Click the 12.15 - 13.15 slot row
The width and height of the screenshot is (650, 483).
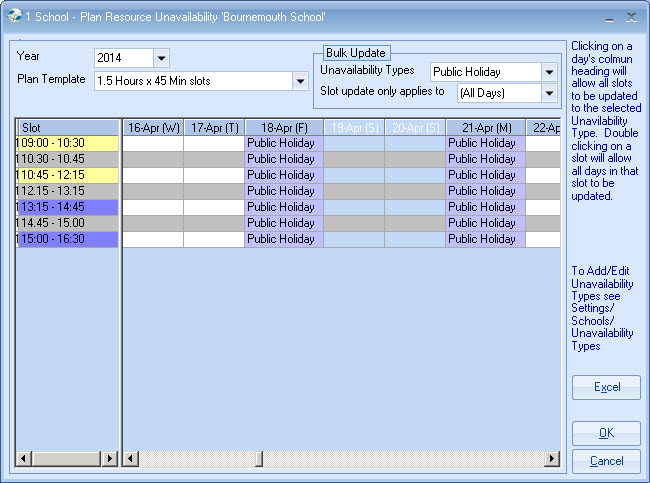point(67,191)
